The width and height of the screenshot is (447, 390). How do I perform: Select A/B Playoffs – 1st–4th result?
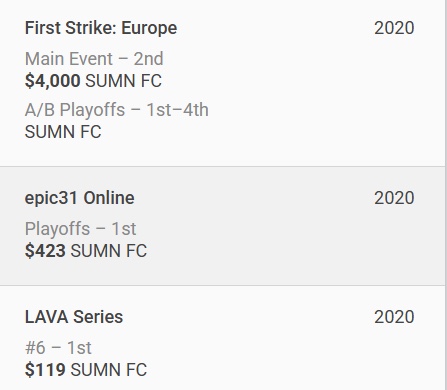(117, 110)
